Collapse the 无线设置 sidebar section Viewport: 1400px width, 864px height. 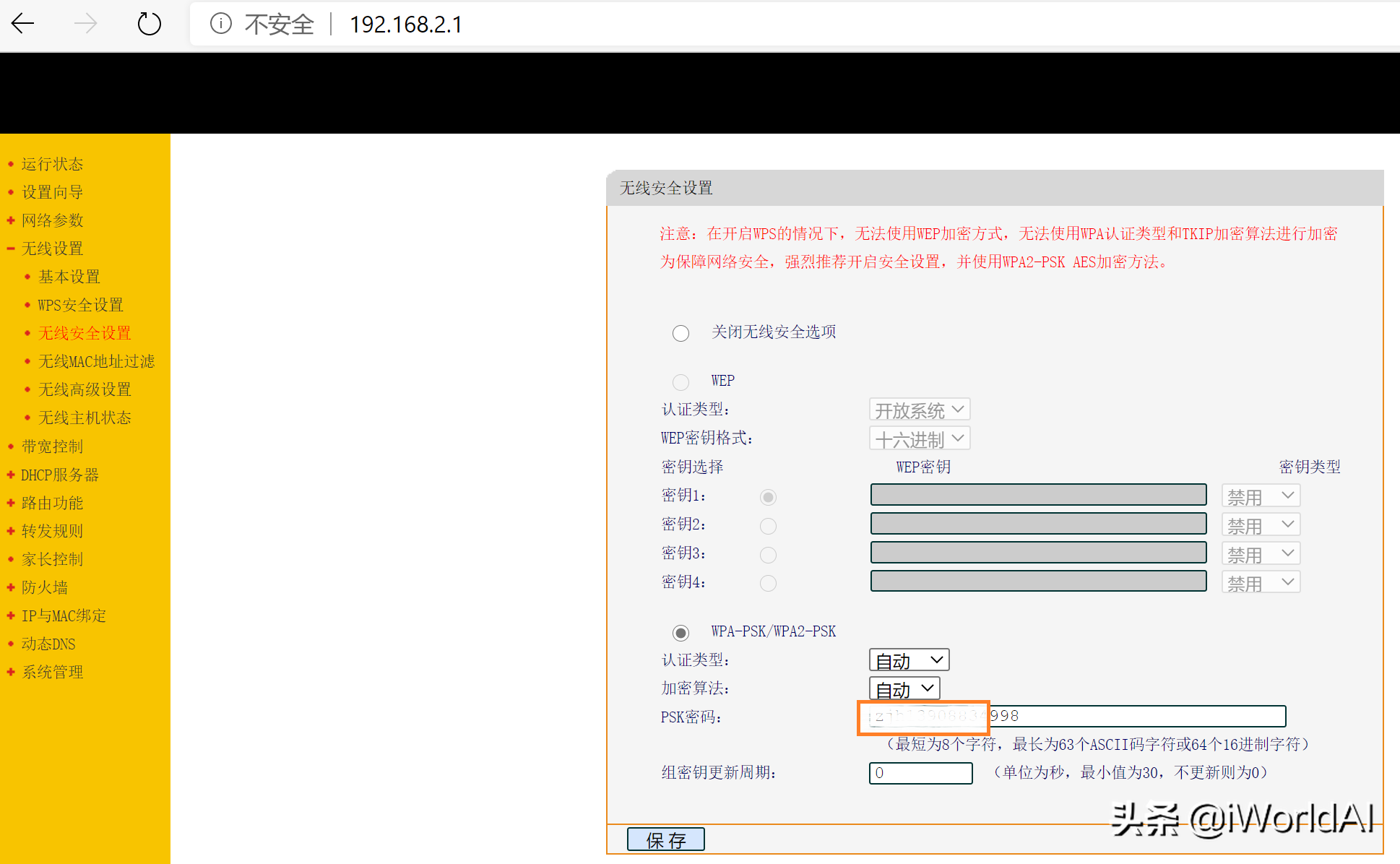click(52, 249)
